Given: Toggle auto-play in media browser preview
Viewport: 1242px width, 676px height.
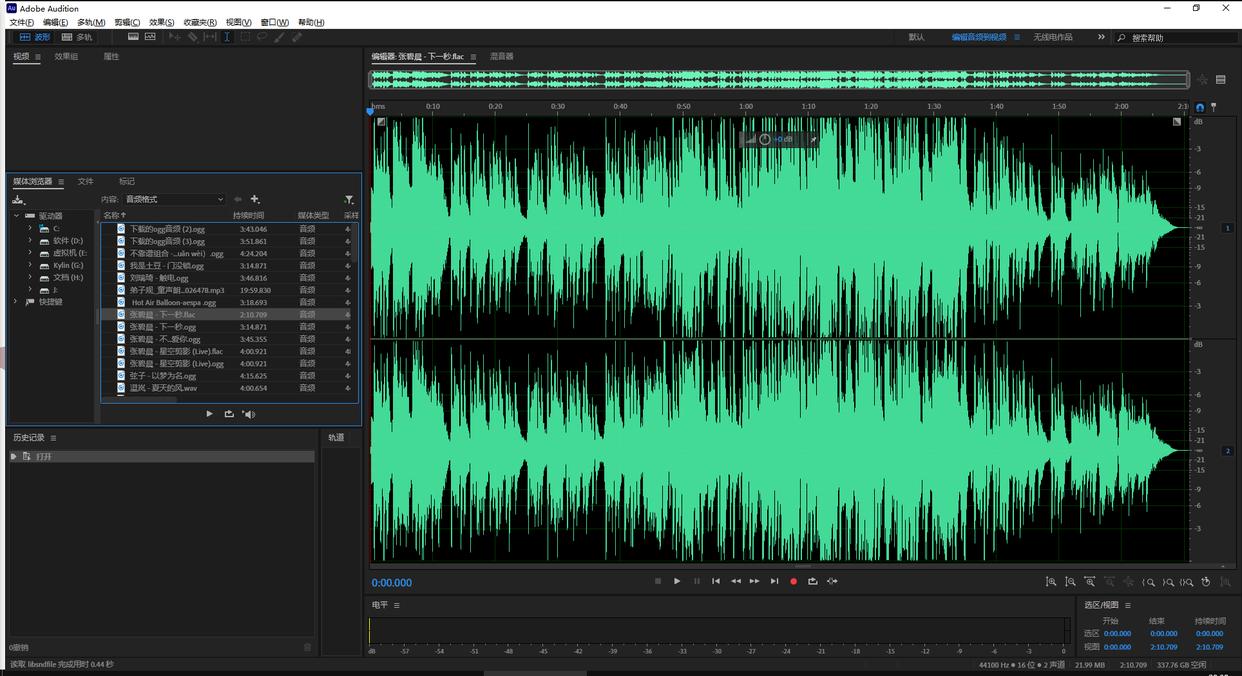Looking at the screenshot, I should (x=248, y=414).
